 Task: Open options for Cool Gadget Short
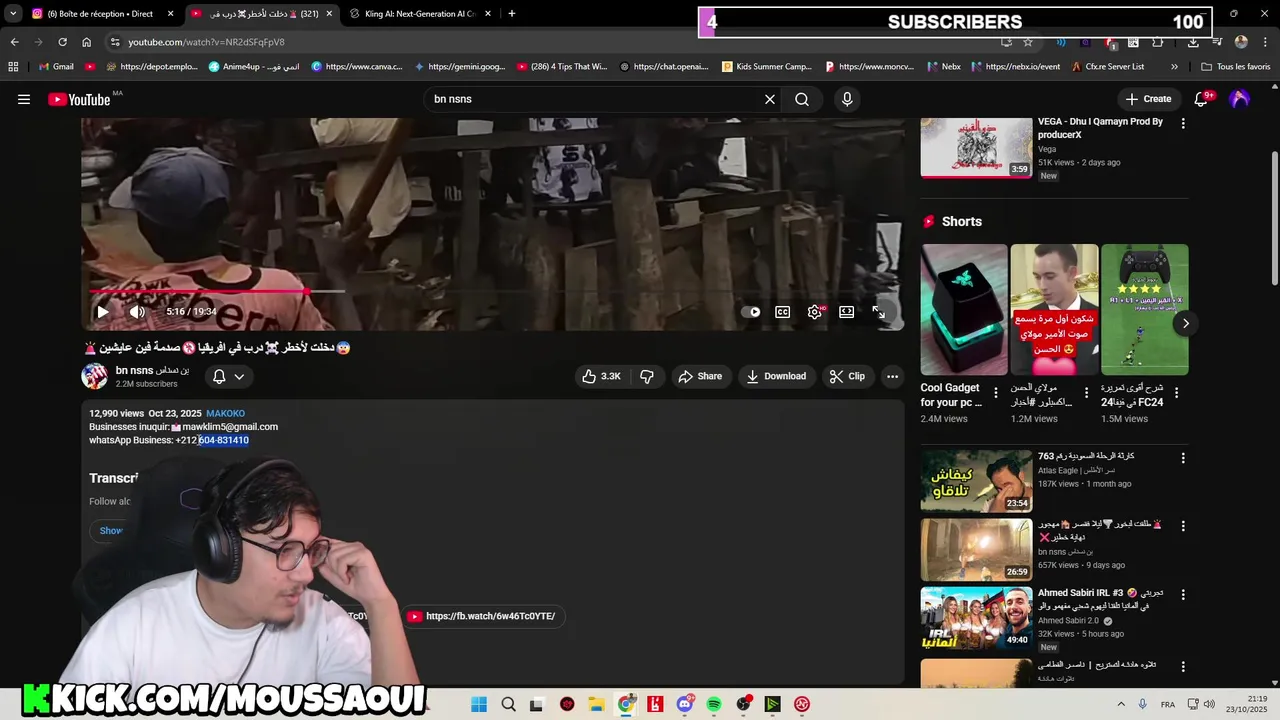click(996, 393)
